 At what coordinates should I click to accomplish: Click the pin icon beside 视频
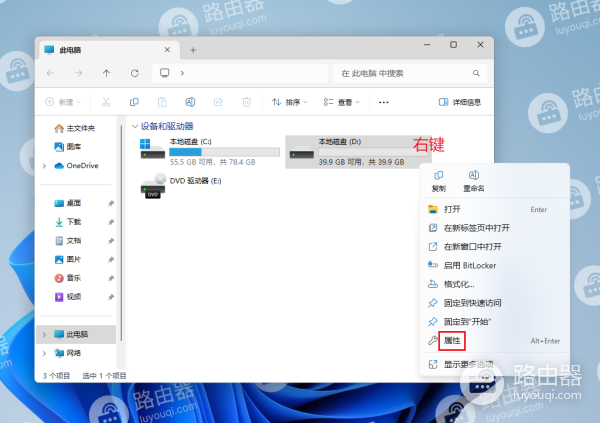pyautogui.click(x=111, y=297)
